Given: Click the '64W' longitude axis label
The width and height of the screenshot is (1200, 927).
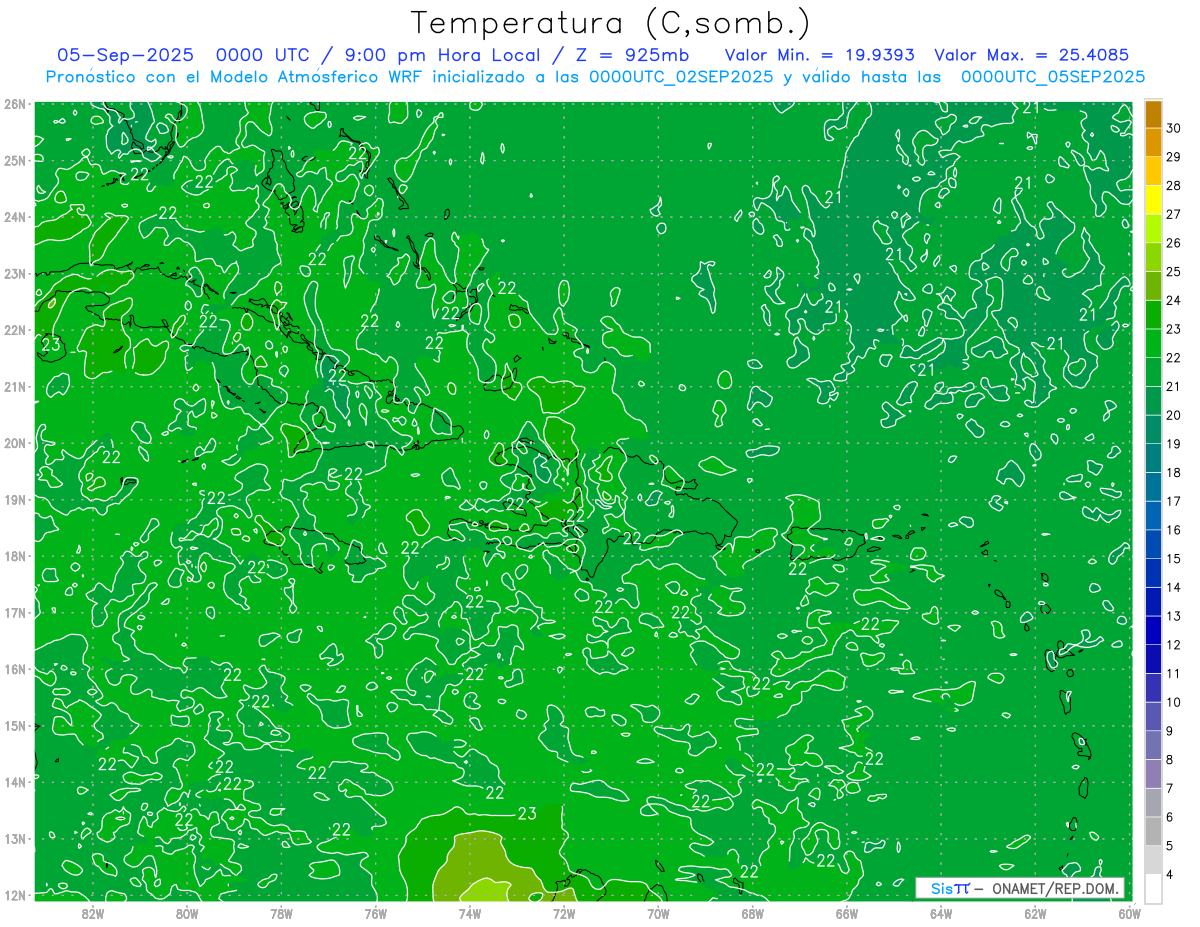Looking at the screenshot, I should pos(941,912).
